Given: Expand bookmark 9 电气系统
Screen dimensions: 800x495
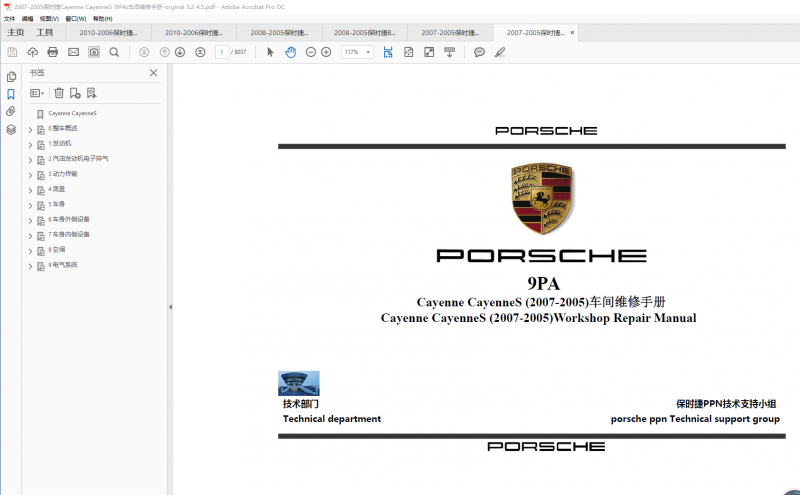Looking at the screenshot, I should click(30, 266).
